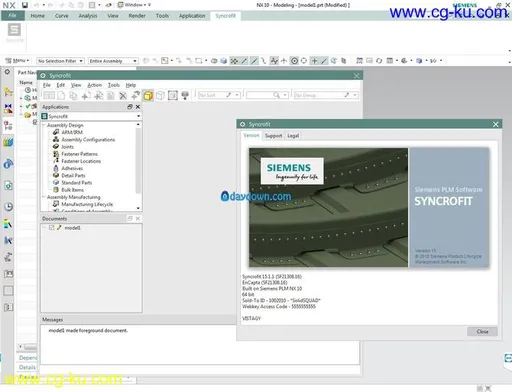Image resolution: width=512 pixels, height=392 pixels.
Task: Toggle the model1 document checkbox
Action: tap(51, 228)
